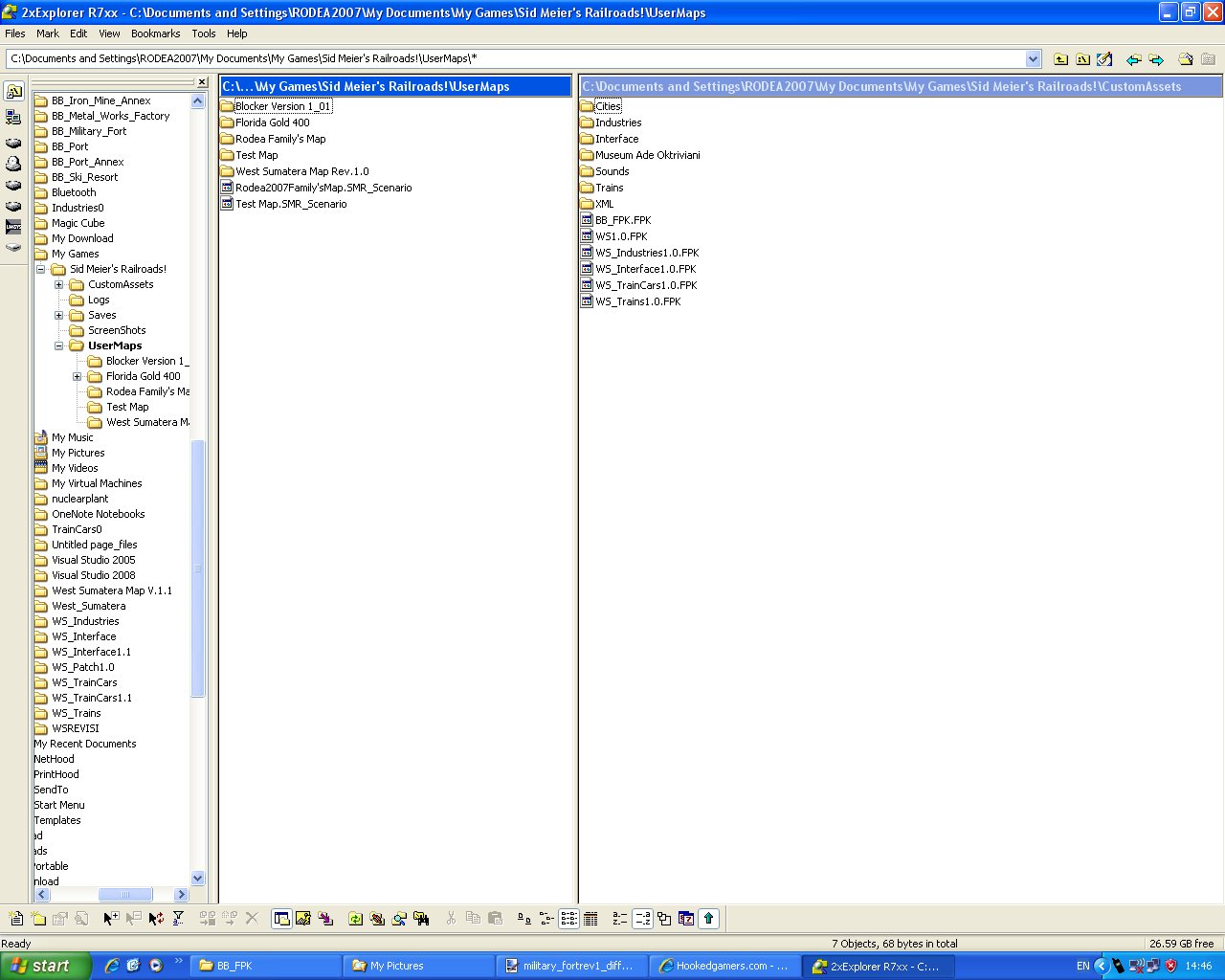Click the copy to clipboard icon
The height and width of the screenshot is (980, 1225).
click(473, 919)
